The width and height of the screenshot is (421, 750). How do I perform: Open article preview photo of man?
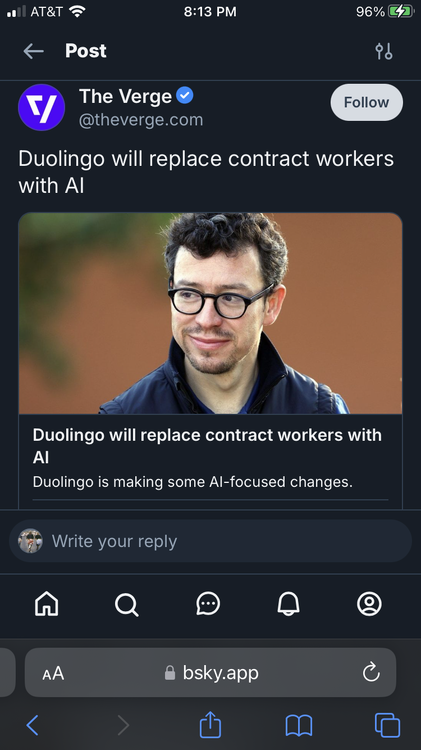(x=210, y=313)
